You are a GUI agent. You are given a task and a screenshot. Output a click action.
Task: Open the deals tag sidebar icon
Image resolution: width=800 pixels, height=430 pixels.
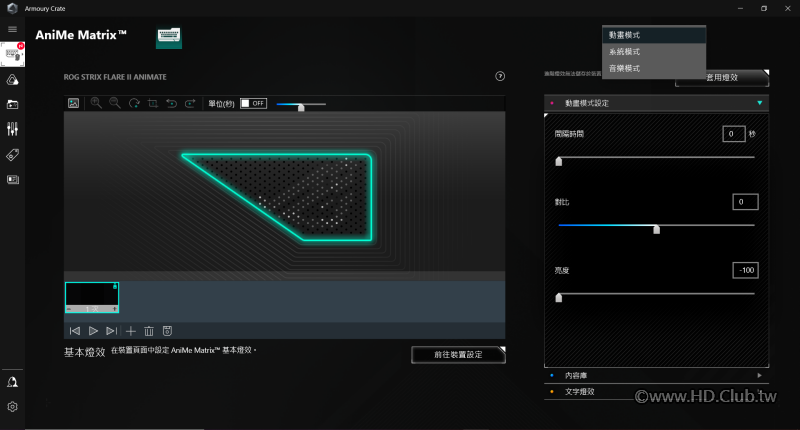(x=12, y=155)
